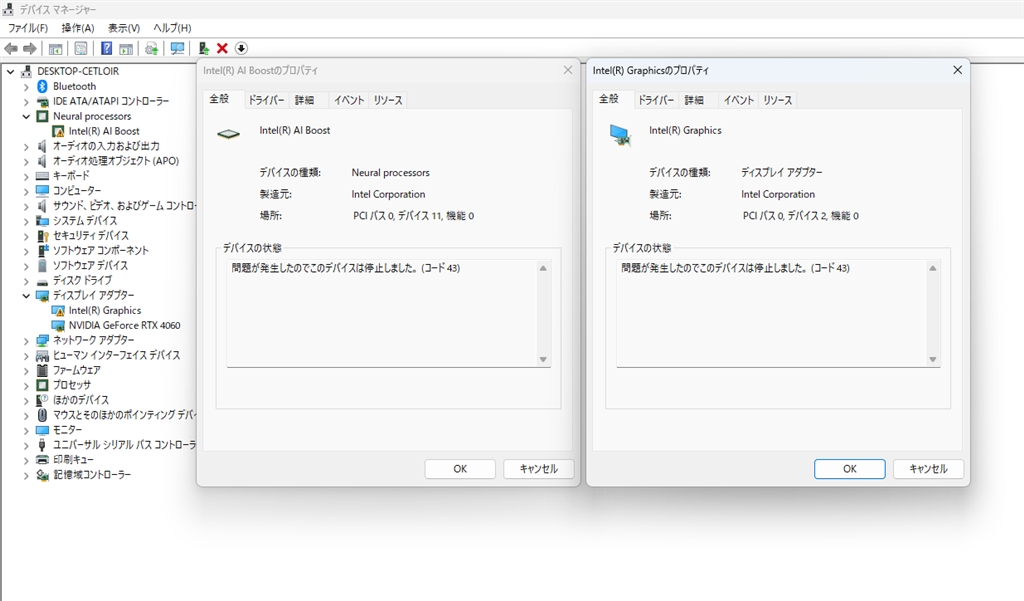Screen dimensions: 1024x601
Task: Click the ソフトウェア コンポーネント label
Action: [x=101, y=251]
